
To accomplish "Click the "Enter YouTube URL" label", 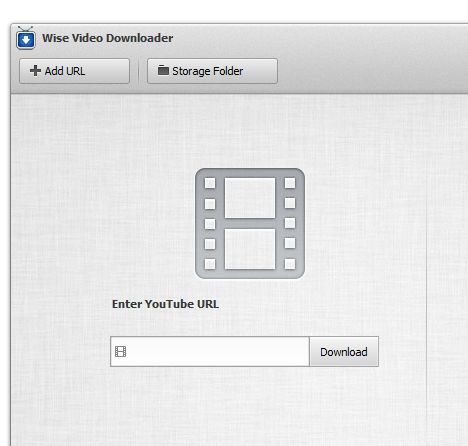I will tap(165, 304).
